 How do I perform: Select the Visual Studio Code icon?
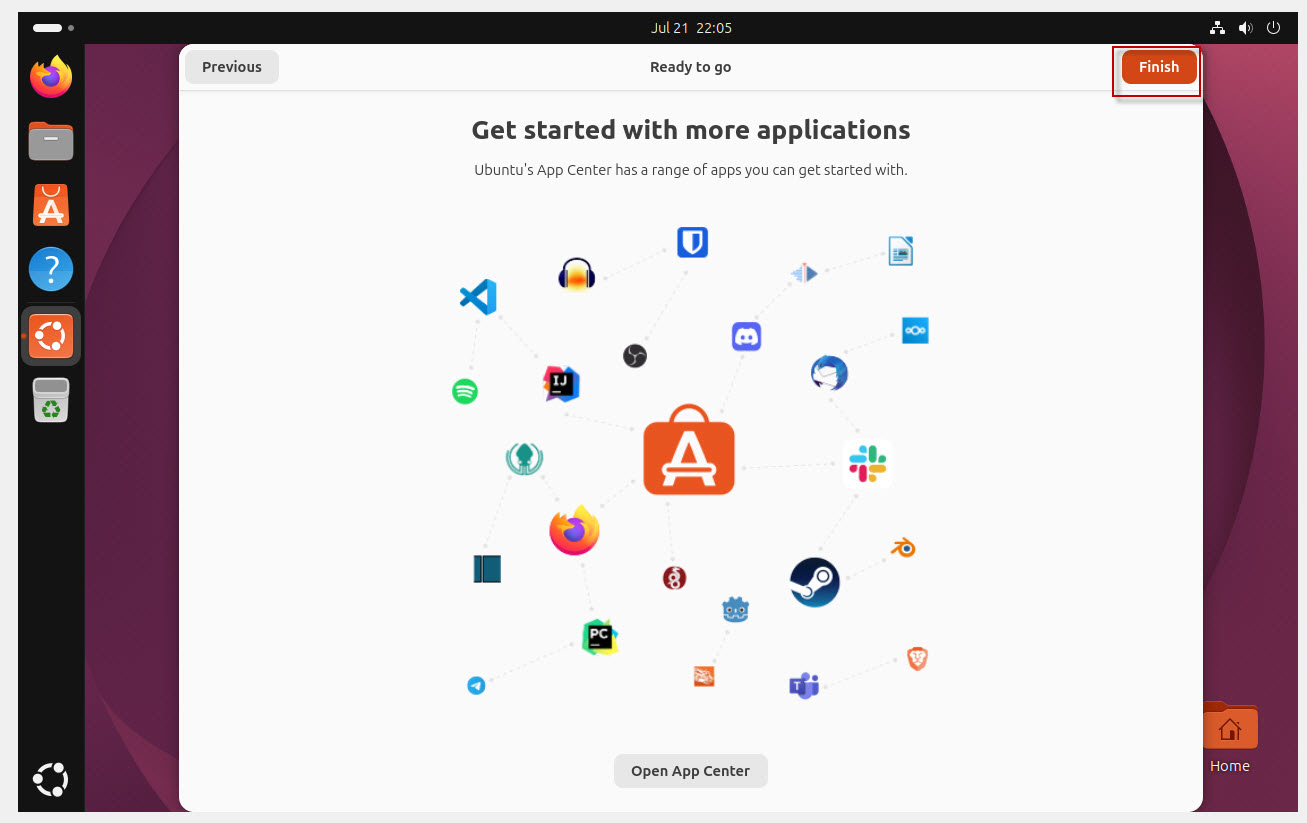click(x=478, y=297)
